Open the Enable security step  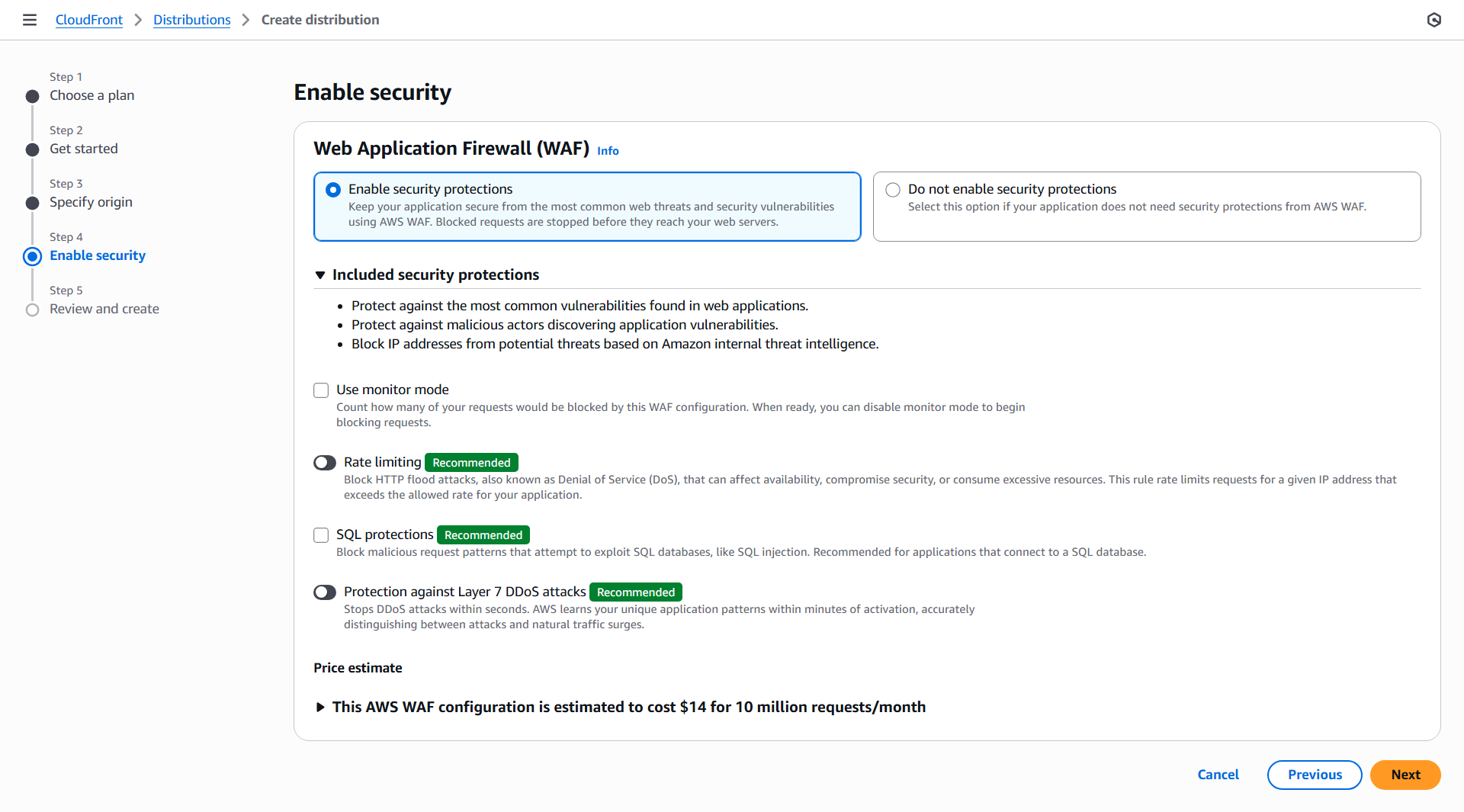[x=98, y=255]
